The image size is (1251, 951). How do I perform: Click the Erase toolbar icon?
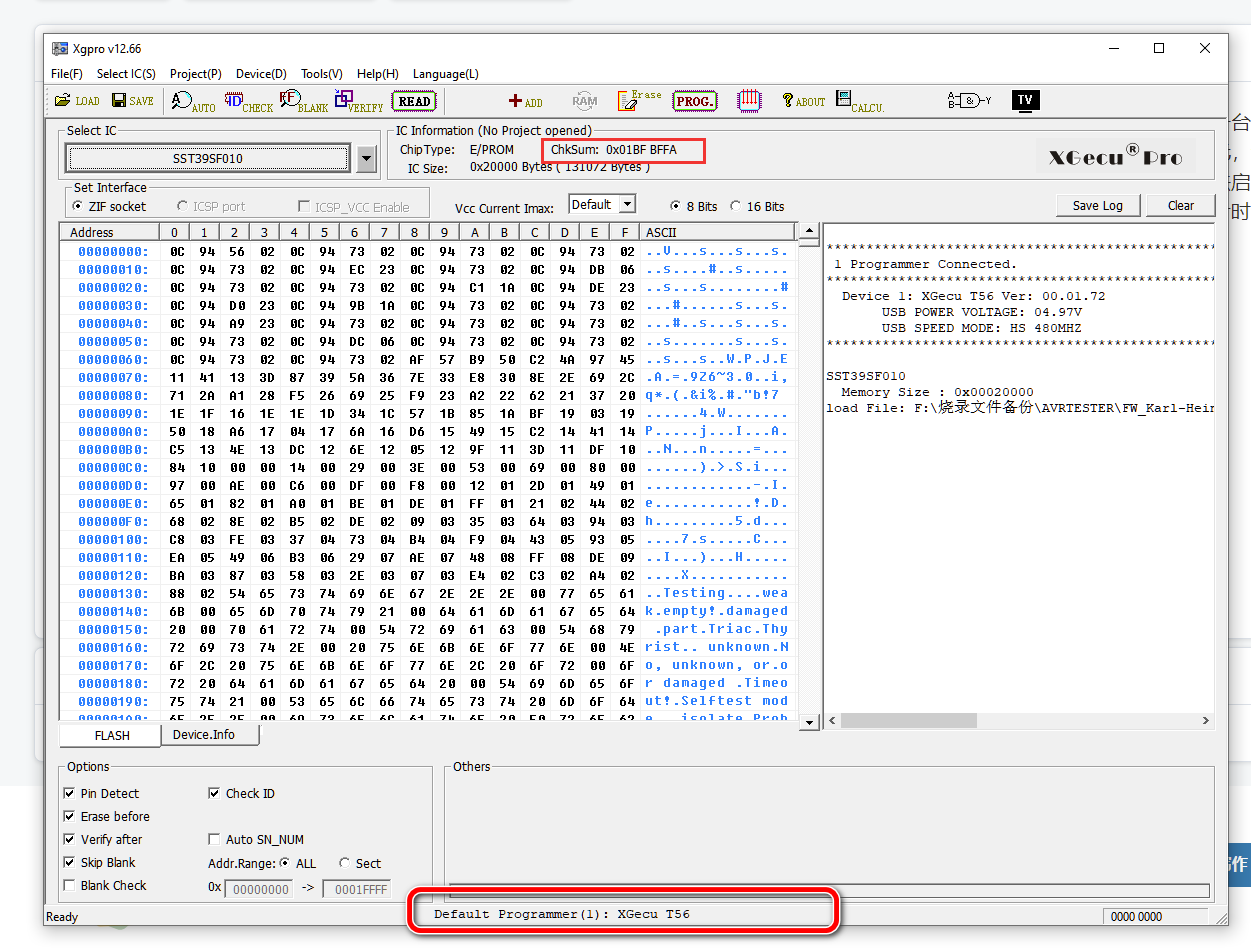(639, 100)
